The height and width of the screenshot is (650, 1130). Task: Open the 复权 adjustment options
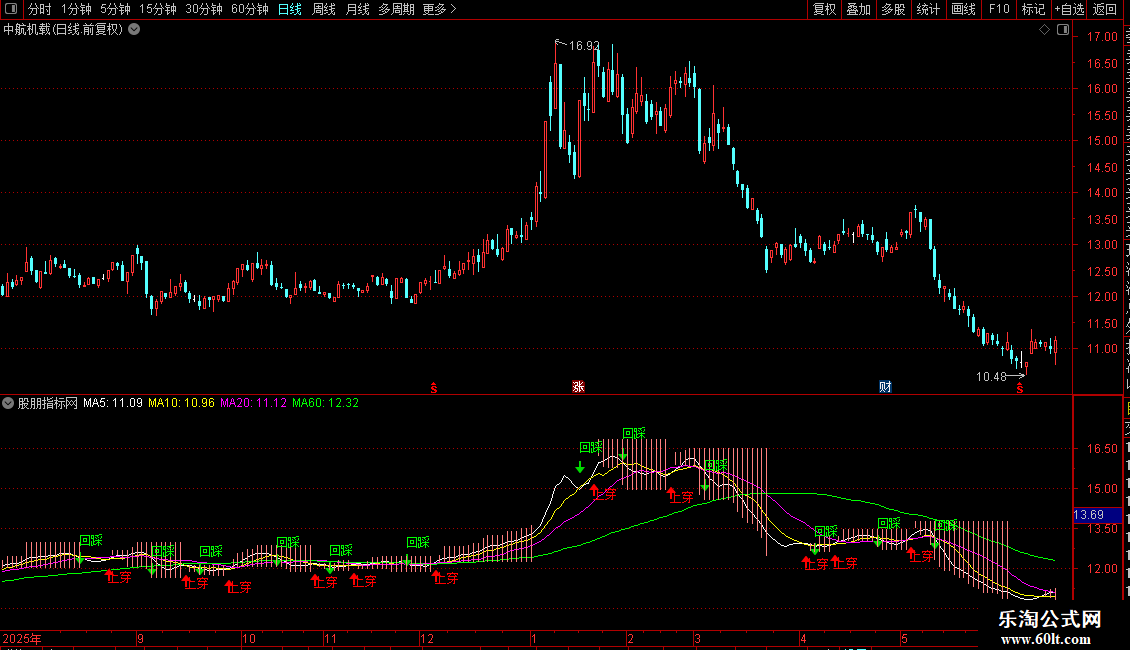pyautogui.click(x=824, y=9)
